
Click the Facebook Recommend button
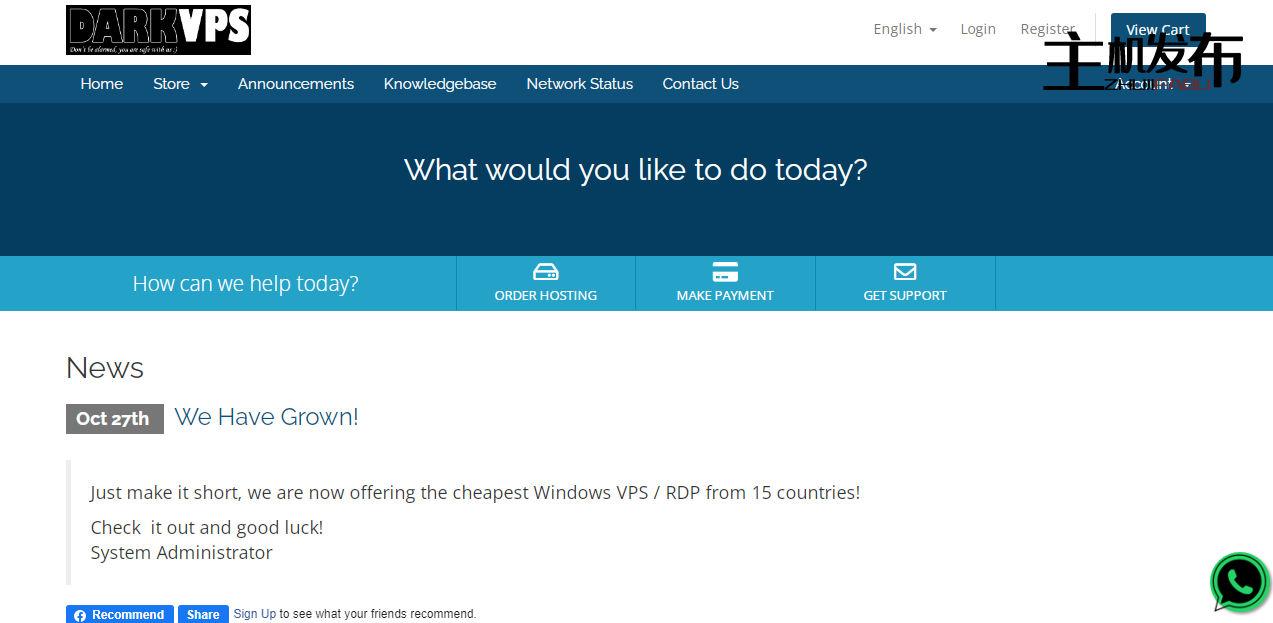pyautogui.click(x=120, y=614)
